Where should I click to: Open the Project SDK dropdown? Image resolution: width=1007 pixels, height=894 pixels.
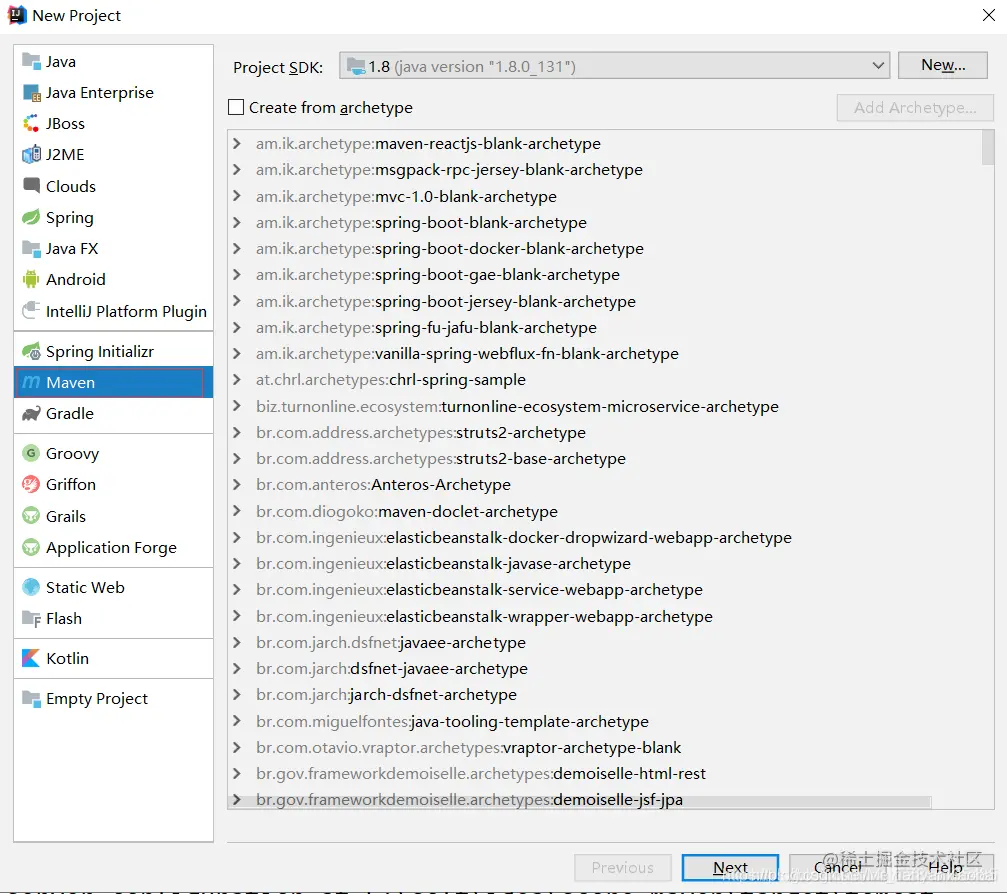[x=614, y=66]
